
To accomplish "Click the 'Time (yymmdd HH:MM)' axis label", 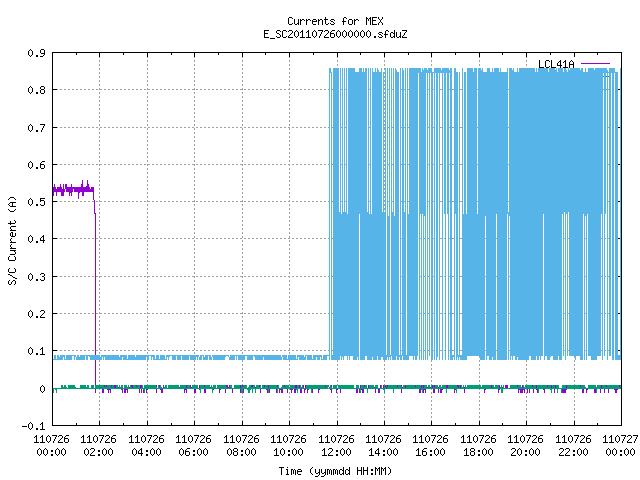I will [335, 471].
